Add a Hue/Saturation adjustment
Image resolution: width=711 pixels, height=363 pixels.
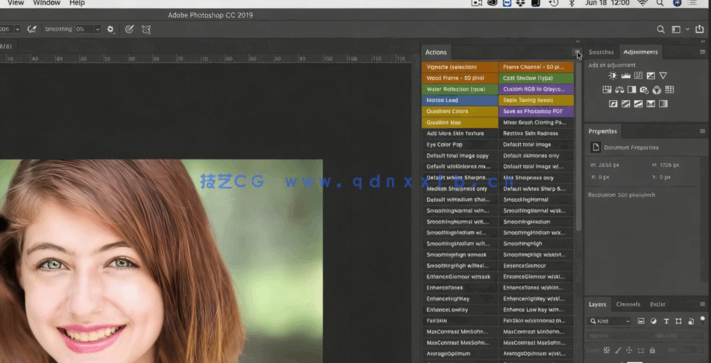coord(607,90)
